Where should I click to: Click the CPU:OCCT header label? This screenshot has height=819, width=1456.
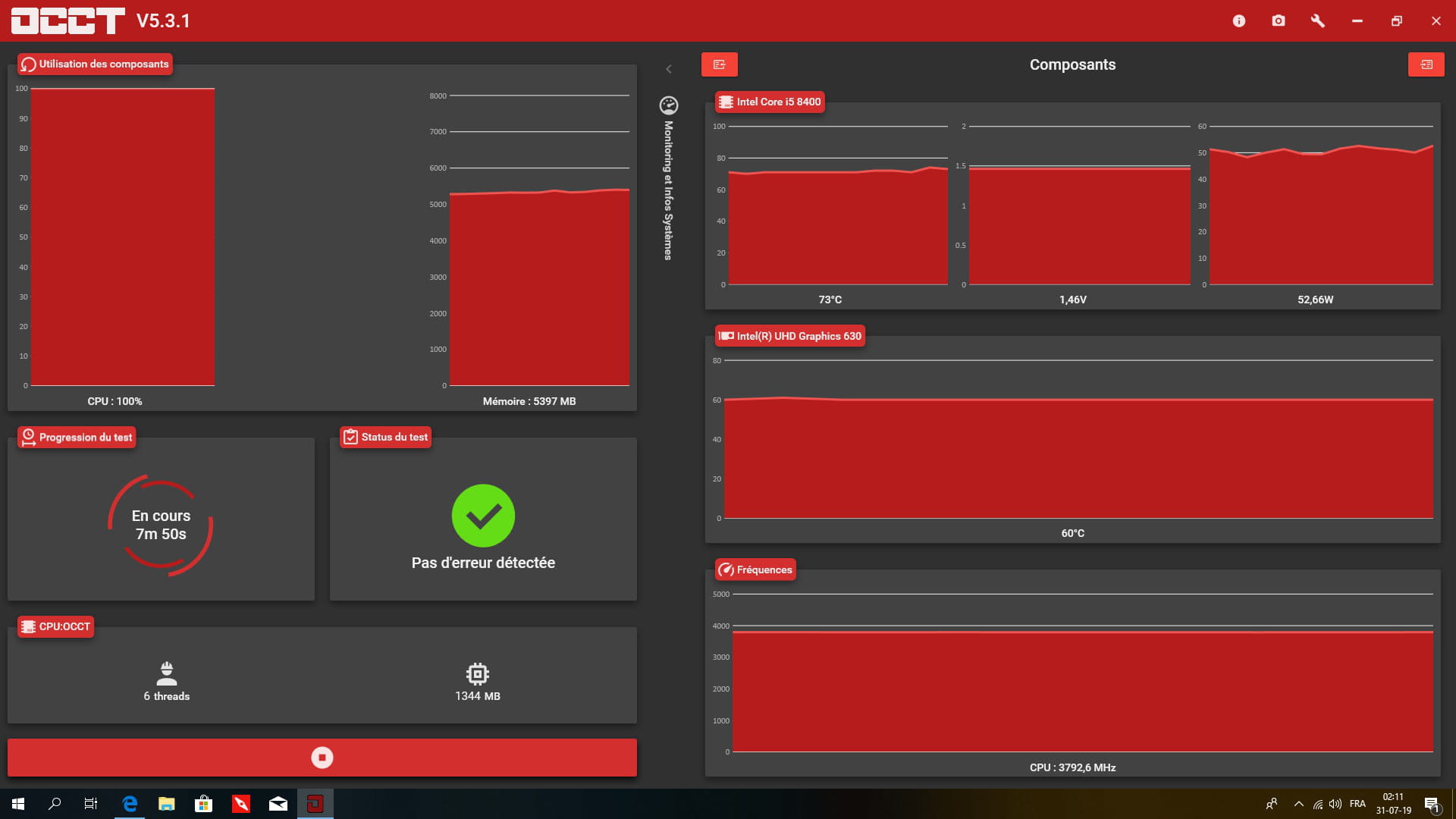pyautogui.click(x=55, y=626)
